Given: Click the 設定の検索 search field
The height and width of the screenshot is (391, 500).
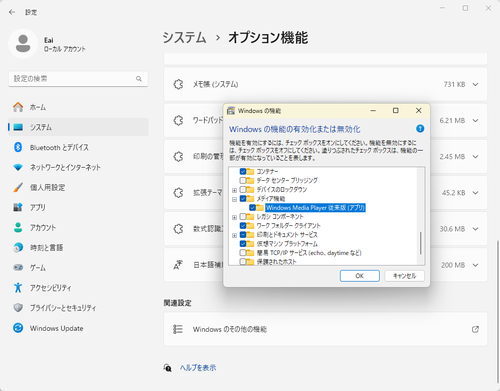Looking at the screenshot, I should click(x=78, y=79).
